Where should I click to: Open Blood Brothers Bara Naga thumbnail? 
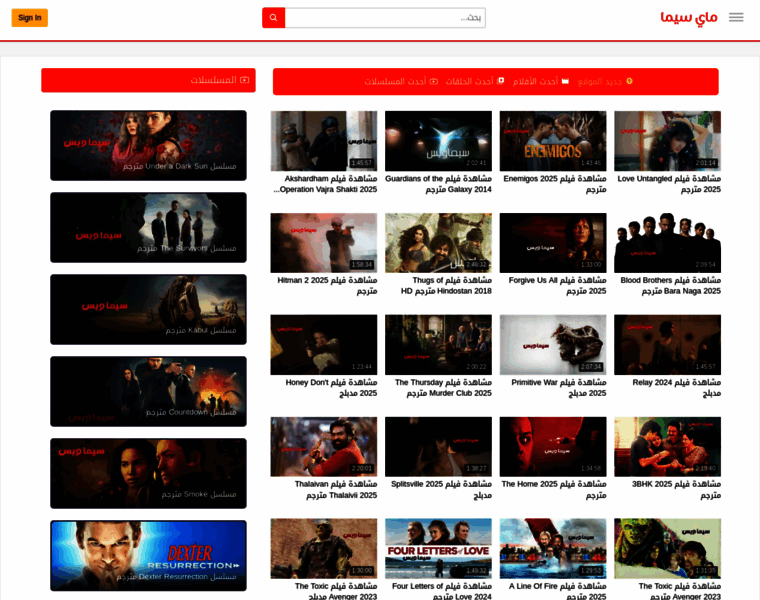click(667, 243)
